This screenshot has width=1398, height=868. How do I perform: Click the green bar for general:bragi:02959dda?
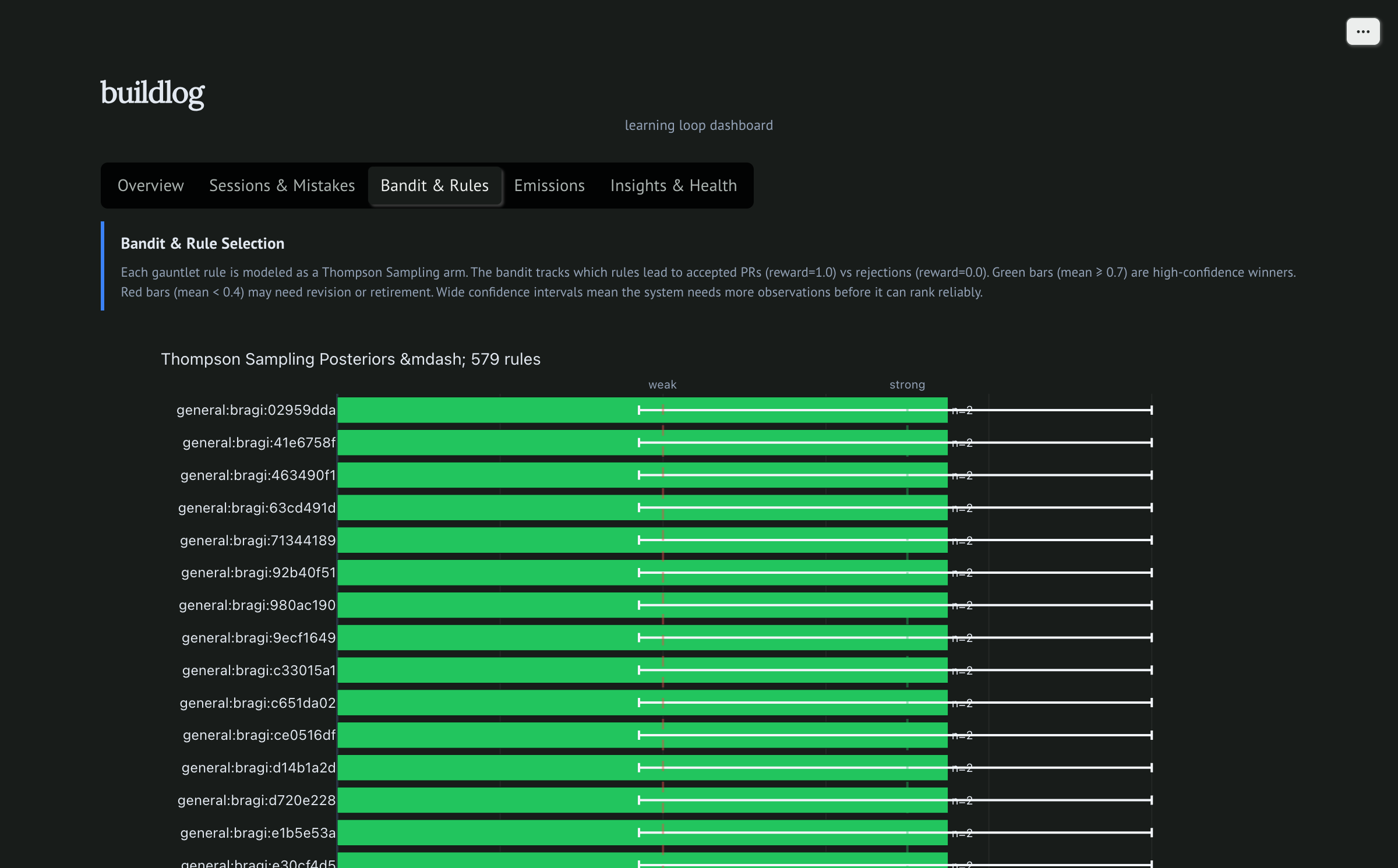pos(489,410)
